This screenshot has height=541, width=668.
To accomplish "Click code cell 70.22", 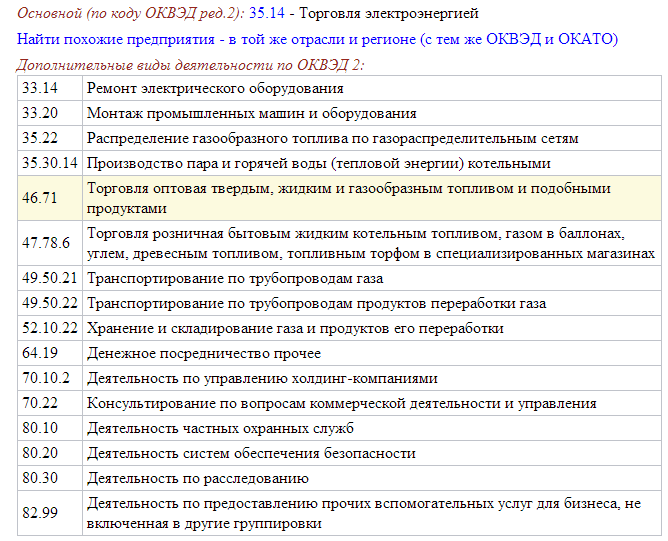I will point(50,403).
